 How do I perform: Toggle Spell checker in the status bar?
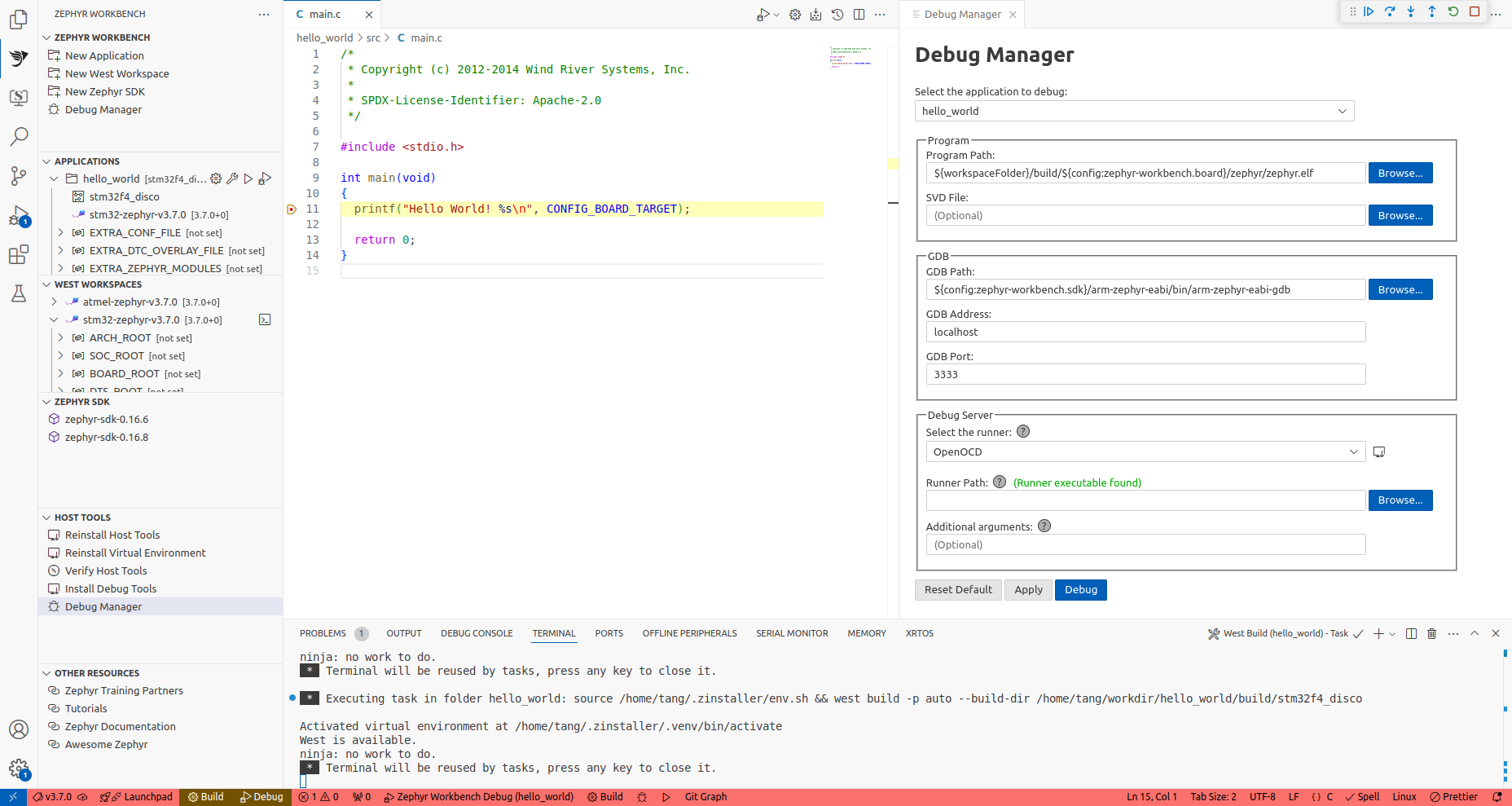pyautogui.click(x=1362, y=797)
